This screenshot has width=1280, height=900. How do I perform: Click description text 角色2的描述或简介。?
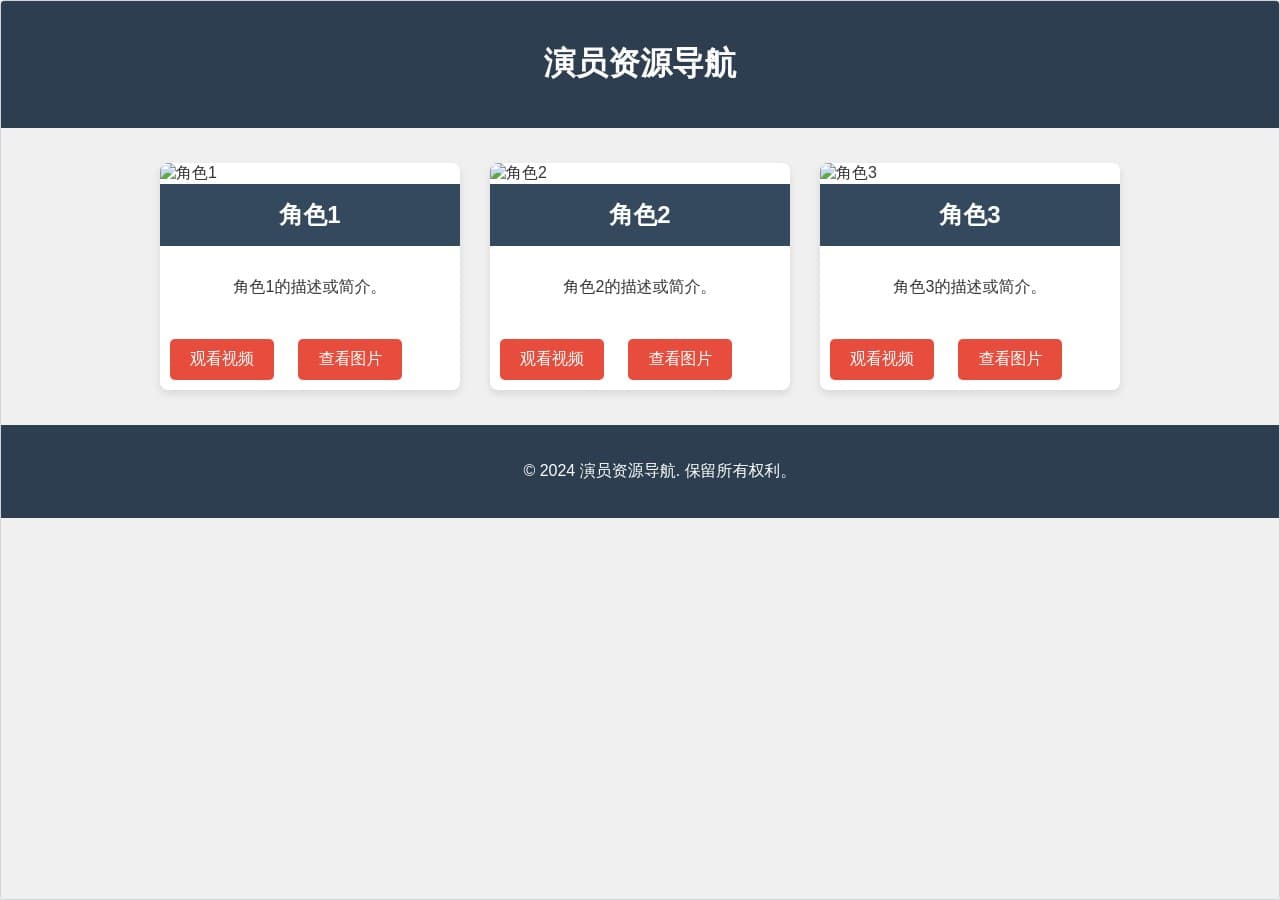(640, 287)
